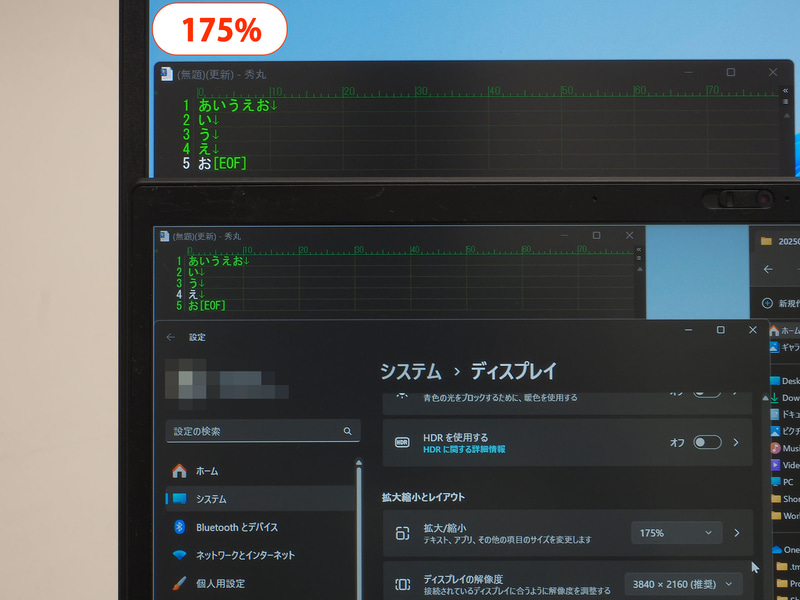Open the 3840 × 2160 resolution dropdown
Viewport: 800px width, 600px height.
click(x=681, y=582)
